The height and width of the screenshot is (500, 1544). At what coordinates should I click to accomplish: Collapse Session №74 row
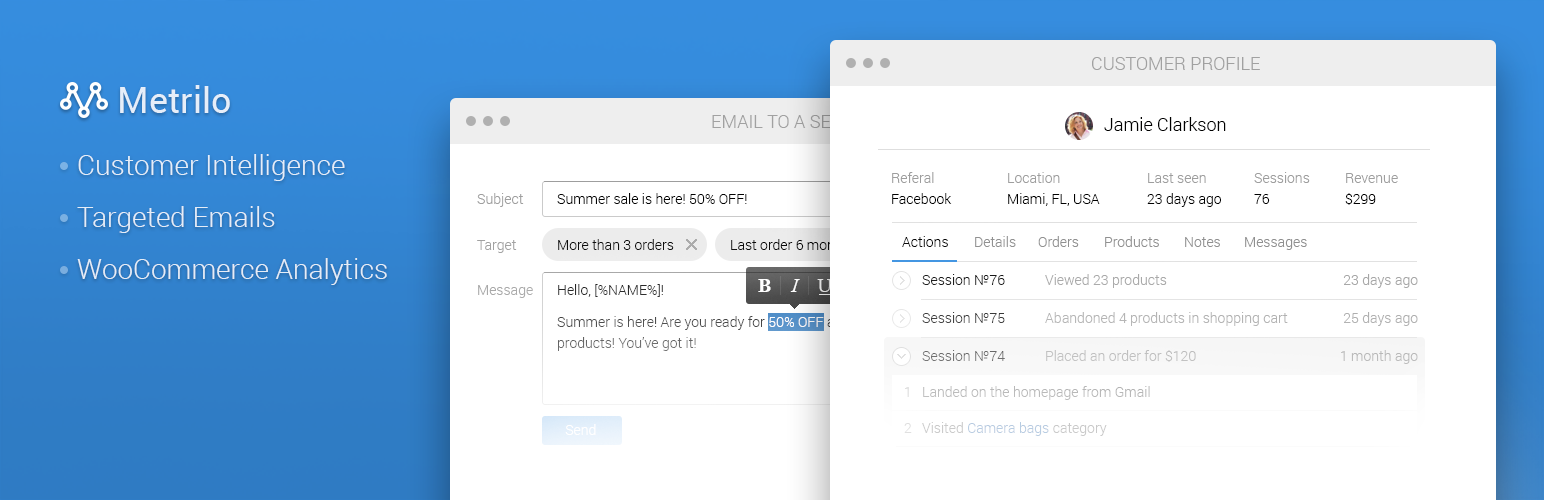(901, 356)
